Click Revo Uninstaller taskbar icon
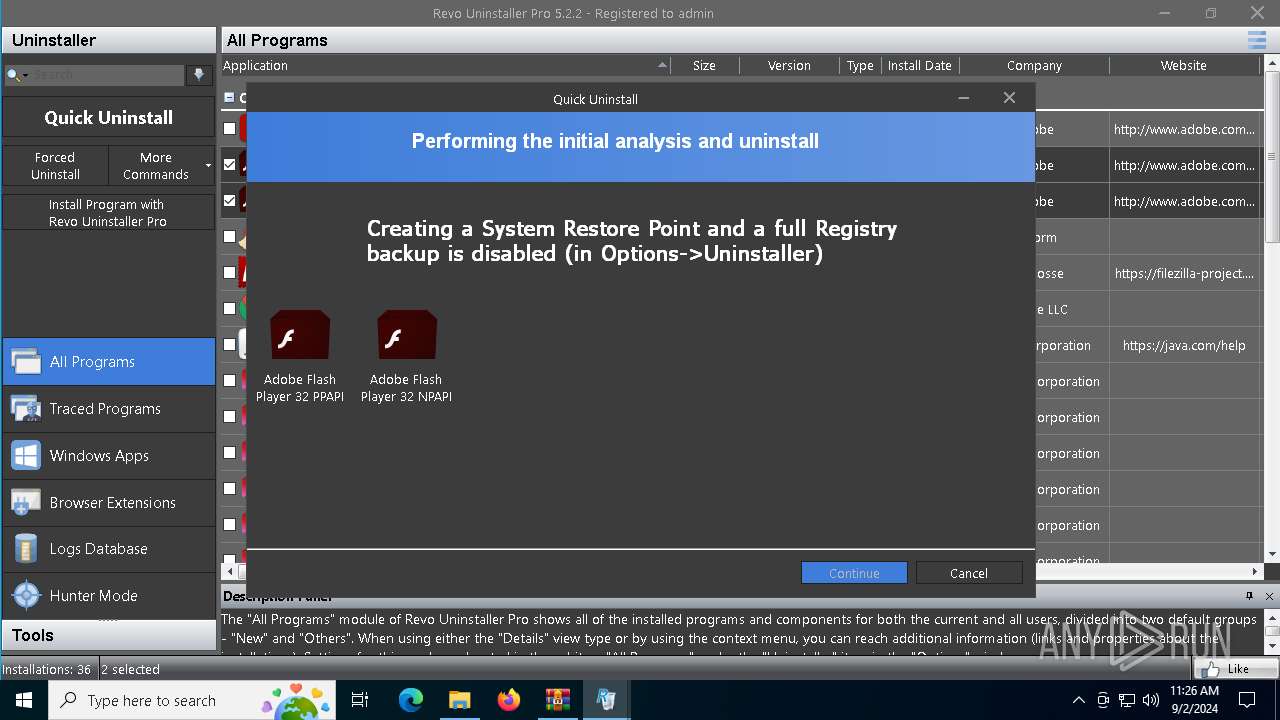 coord(606,700)
